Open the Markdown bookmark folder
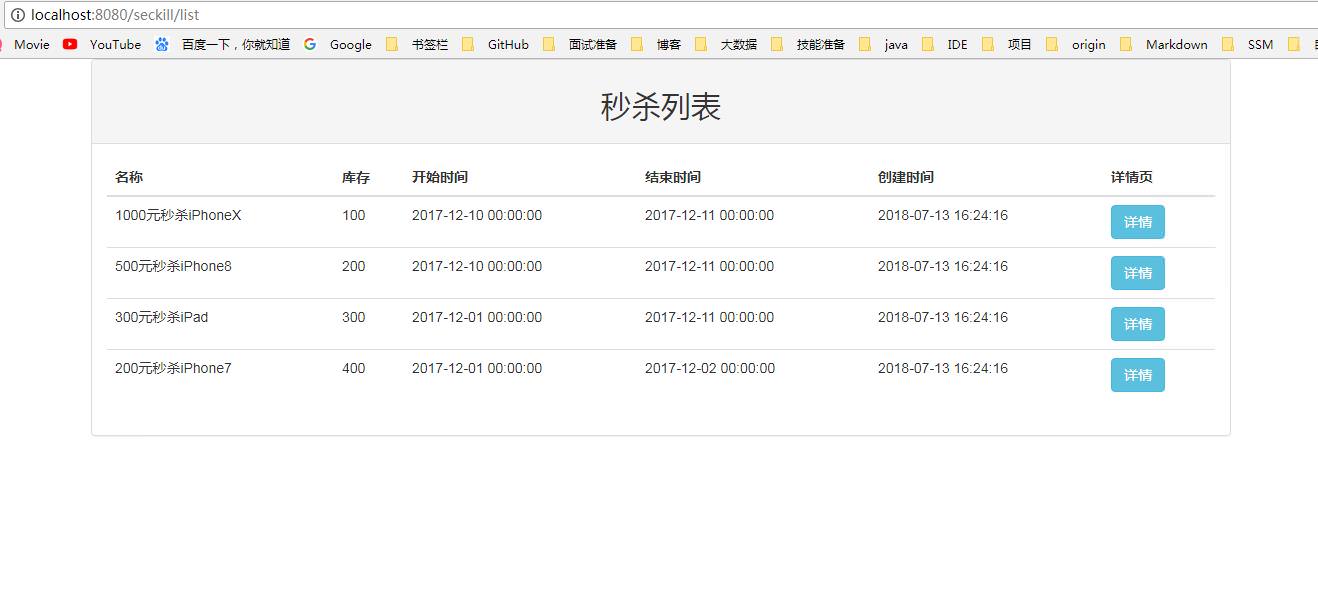 click(1164, 44)
